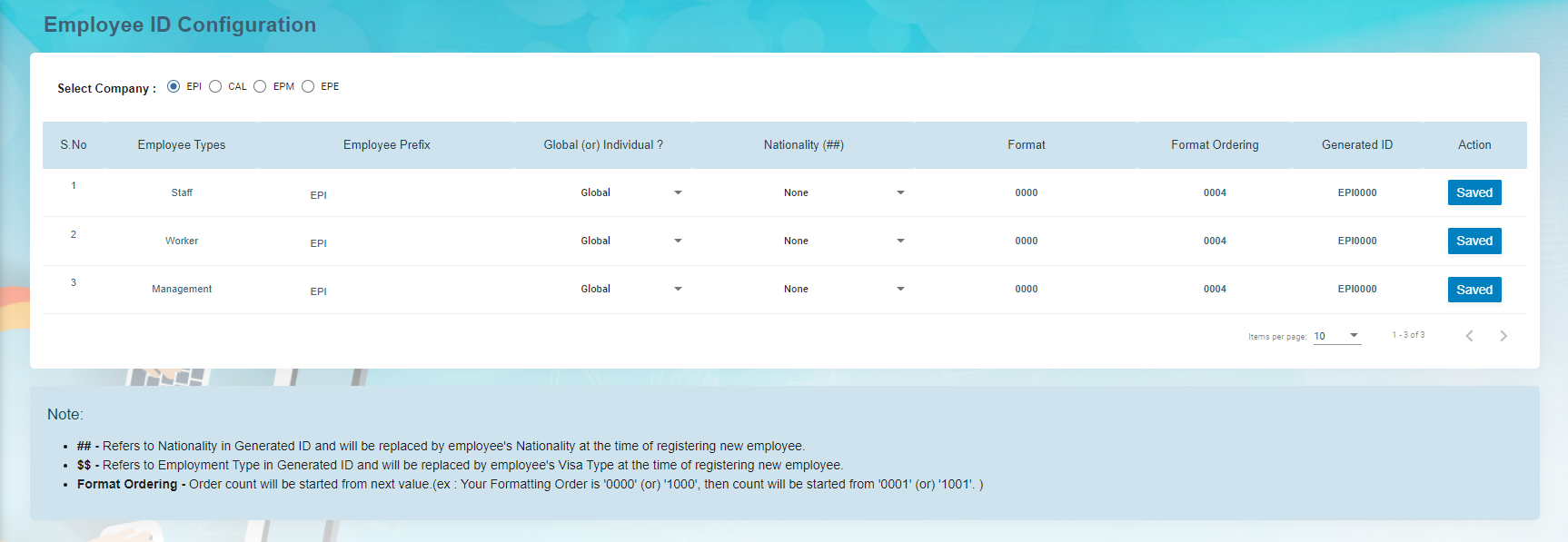Pick the EPE company radio button
This screenshot has height=542, width=1568.
308,86
